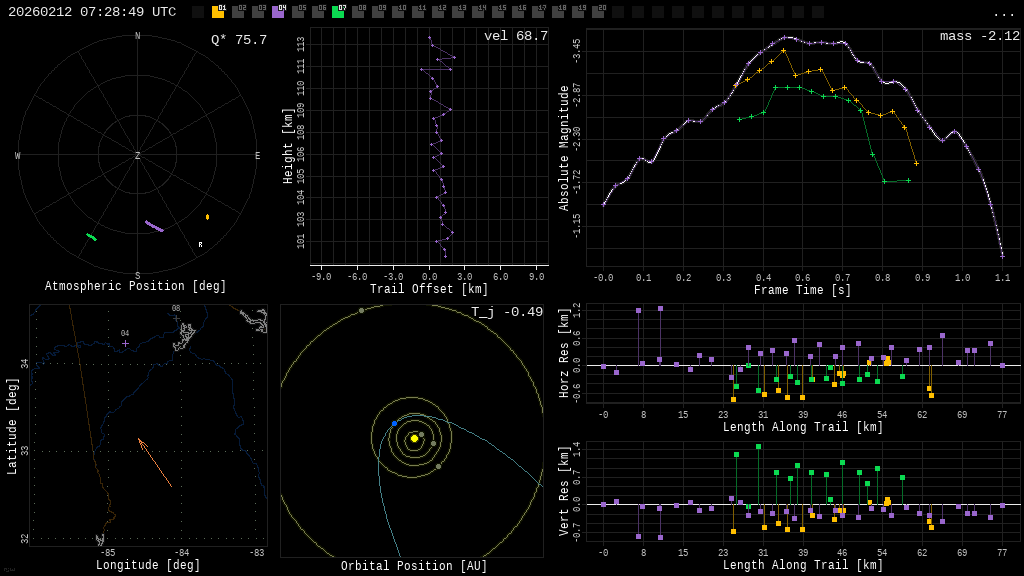The image size is (1024, 576).
Task: Toggle the gray station 02 box
Action: [x=238, y=12]
